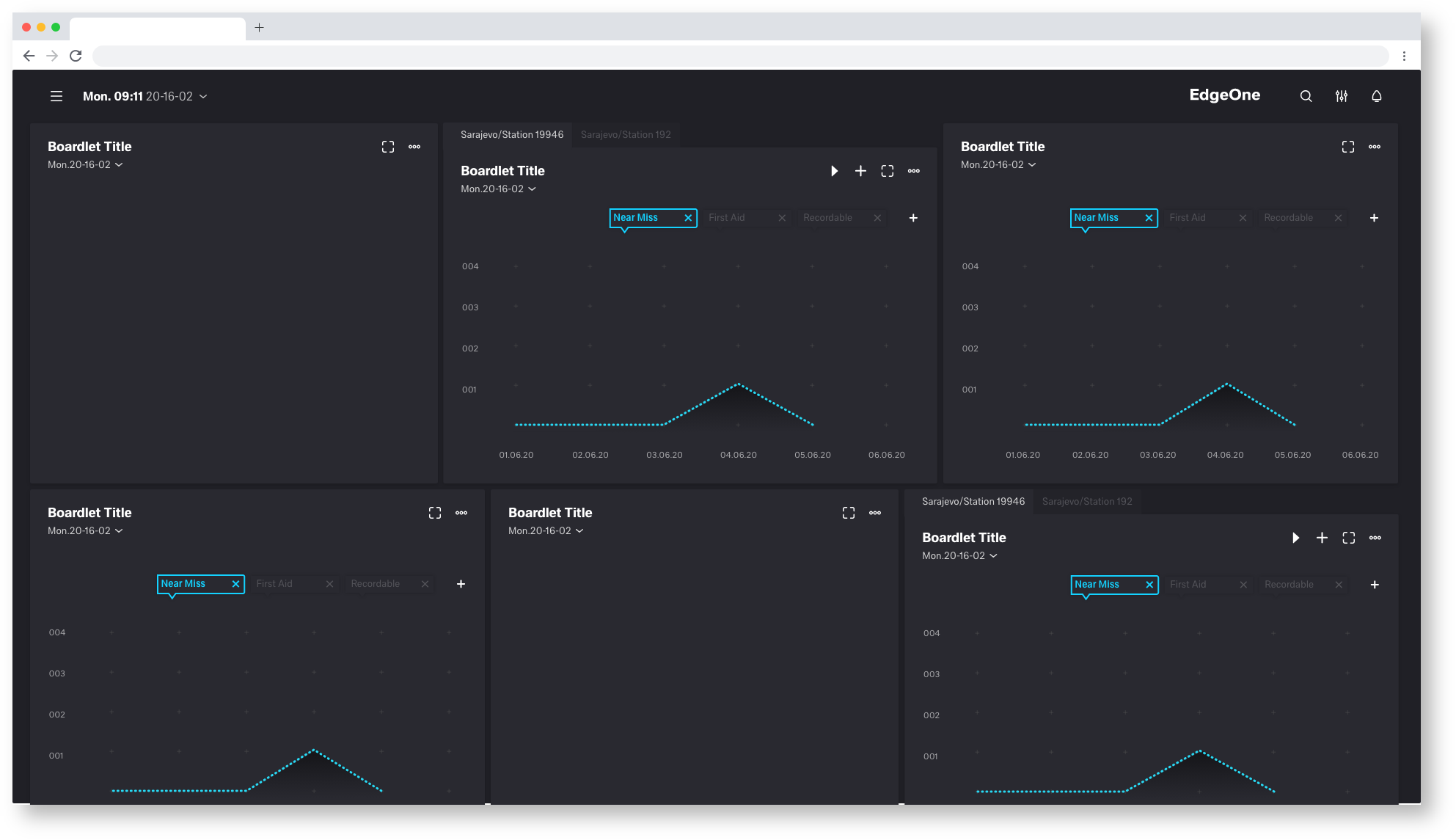Click the search magnifier icon
1456x840 pixels.
1306,96
